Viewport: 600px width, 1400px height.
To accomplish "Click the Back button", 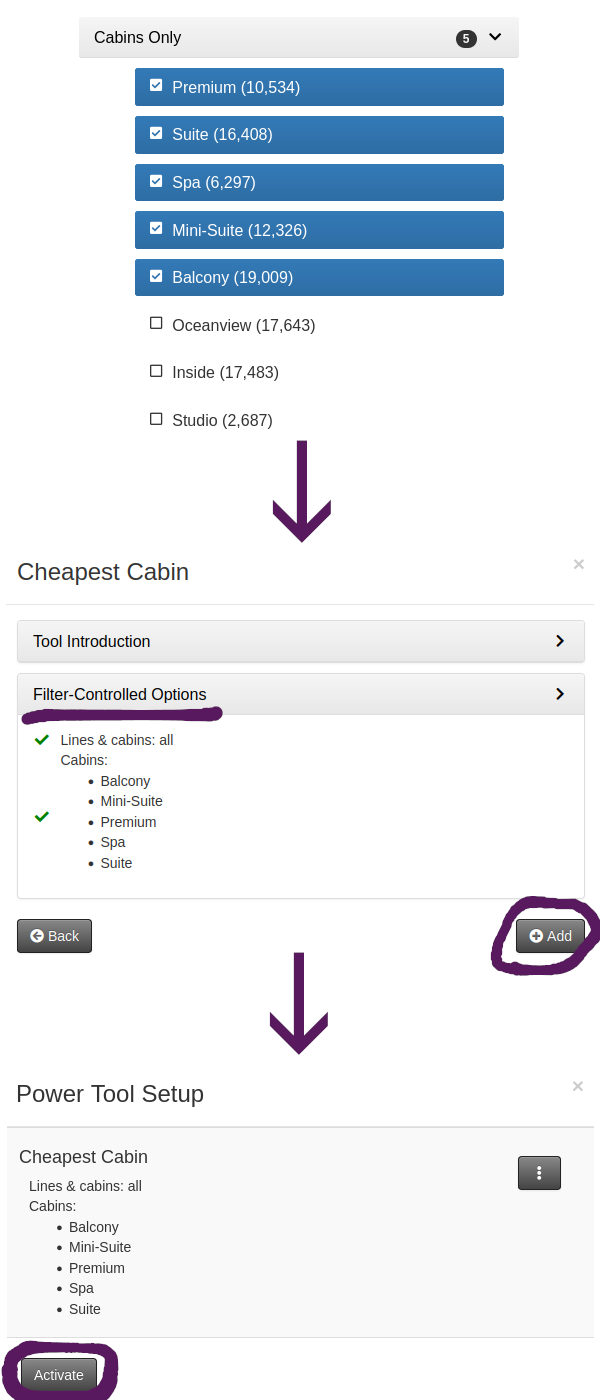I will click(x=54, y=936).
